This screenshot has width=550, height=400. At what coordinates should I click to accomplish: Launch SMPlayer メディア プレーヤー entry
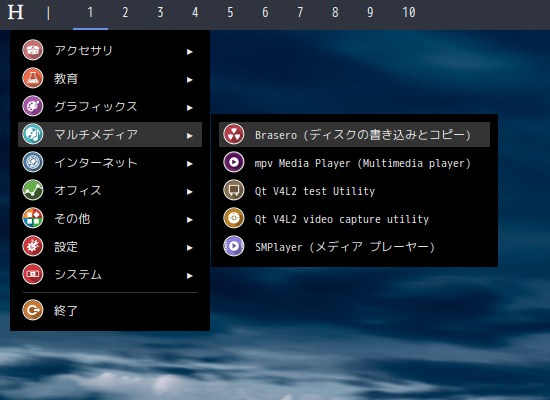click(354, 247)
